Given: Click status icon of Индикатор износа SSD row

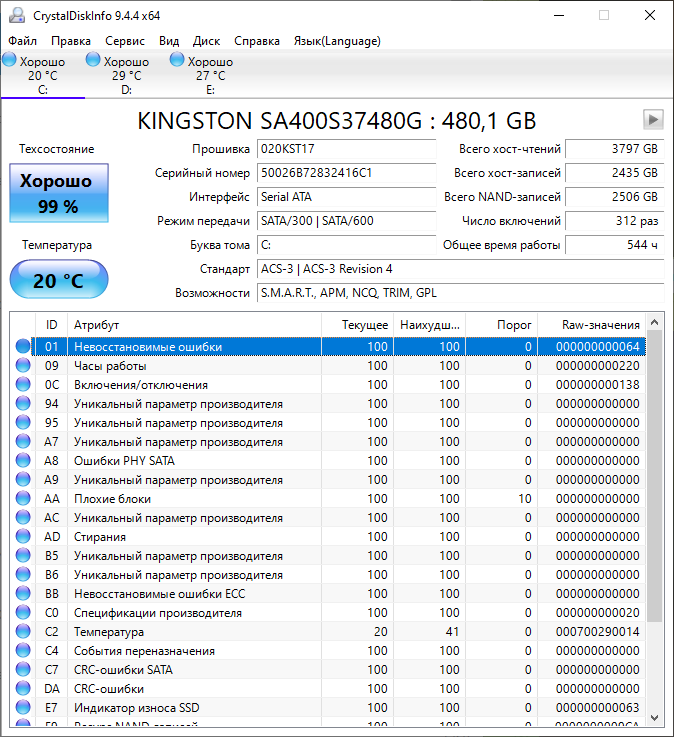Looking at the screenshot, I should tap(23, 707).
